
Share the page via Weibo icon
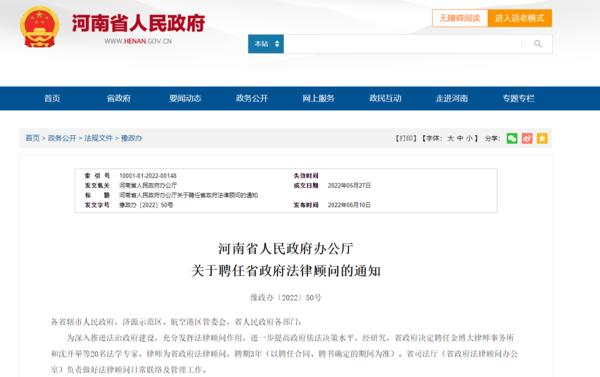527,138
